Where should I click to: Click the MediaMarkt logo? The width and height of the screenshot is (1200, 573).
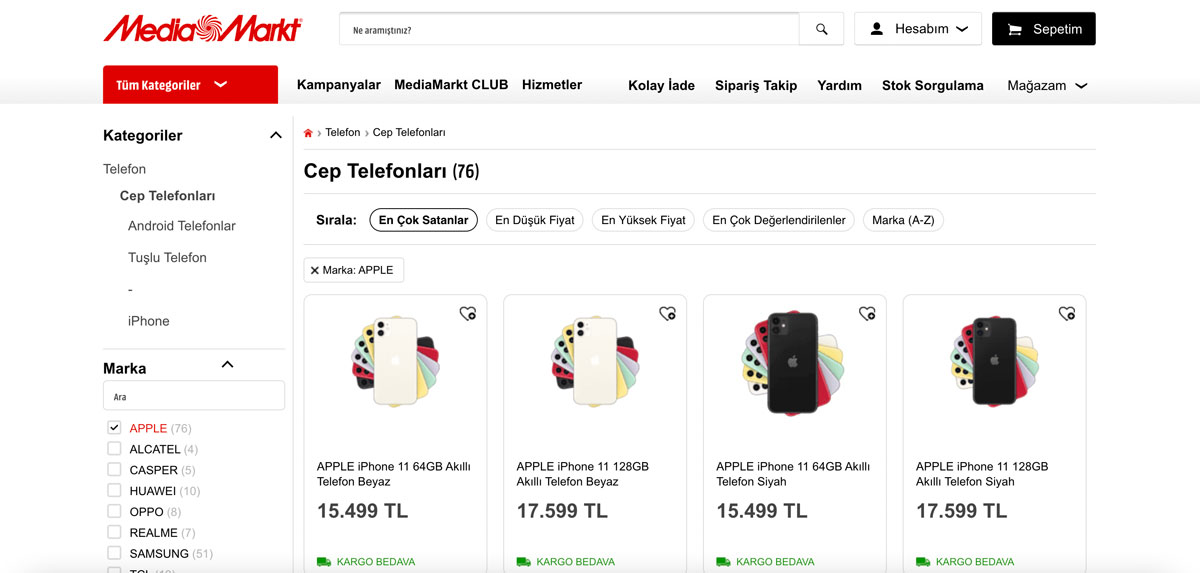click(x=203, y=29)
